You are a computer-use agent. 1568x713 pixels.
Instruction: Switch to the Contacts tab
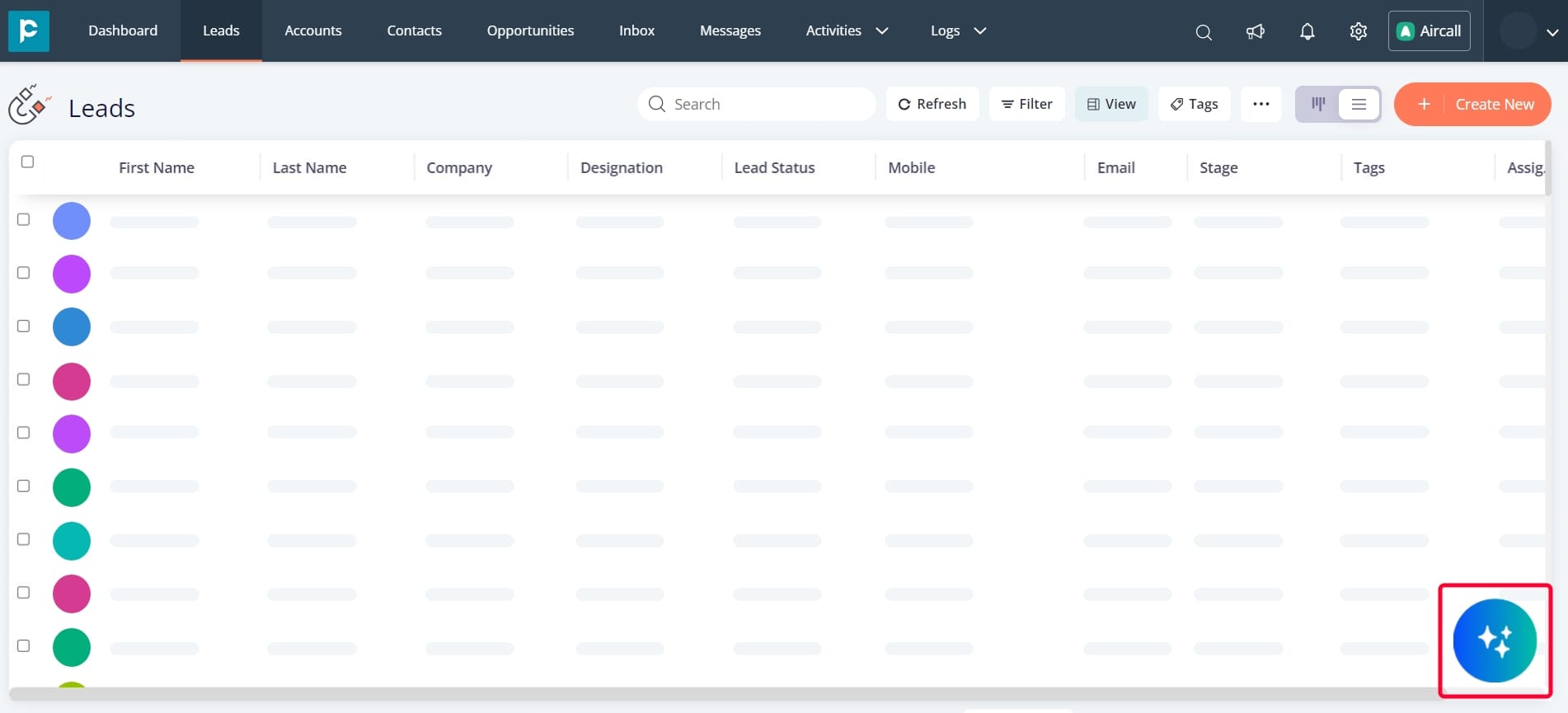point(415,30)
